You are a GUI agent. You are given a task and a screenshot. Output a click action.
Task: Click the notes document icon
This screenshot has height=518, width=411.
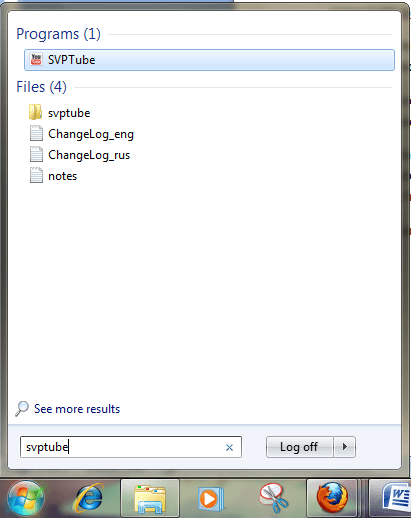36,175
